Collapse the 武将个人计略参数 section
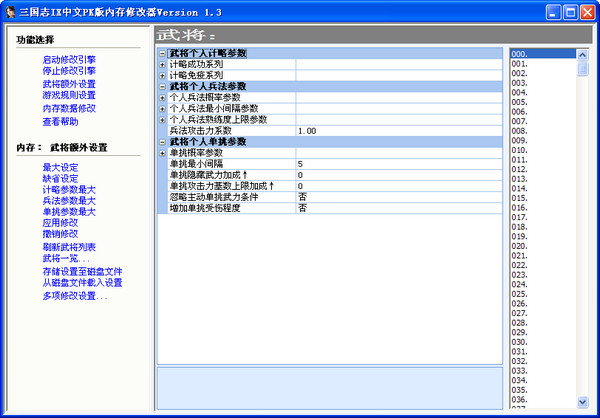 coord(162,54)
